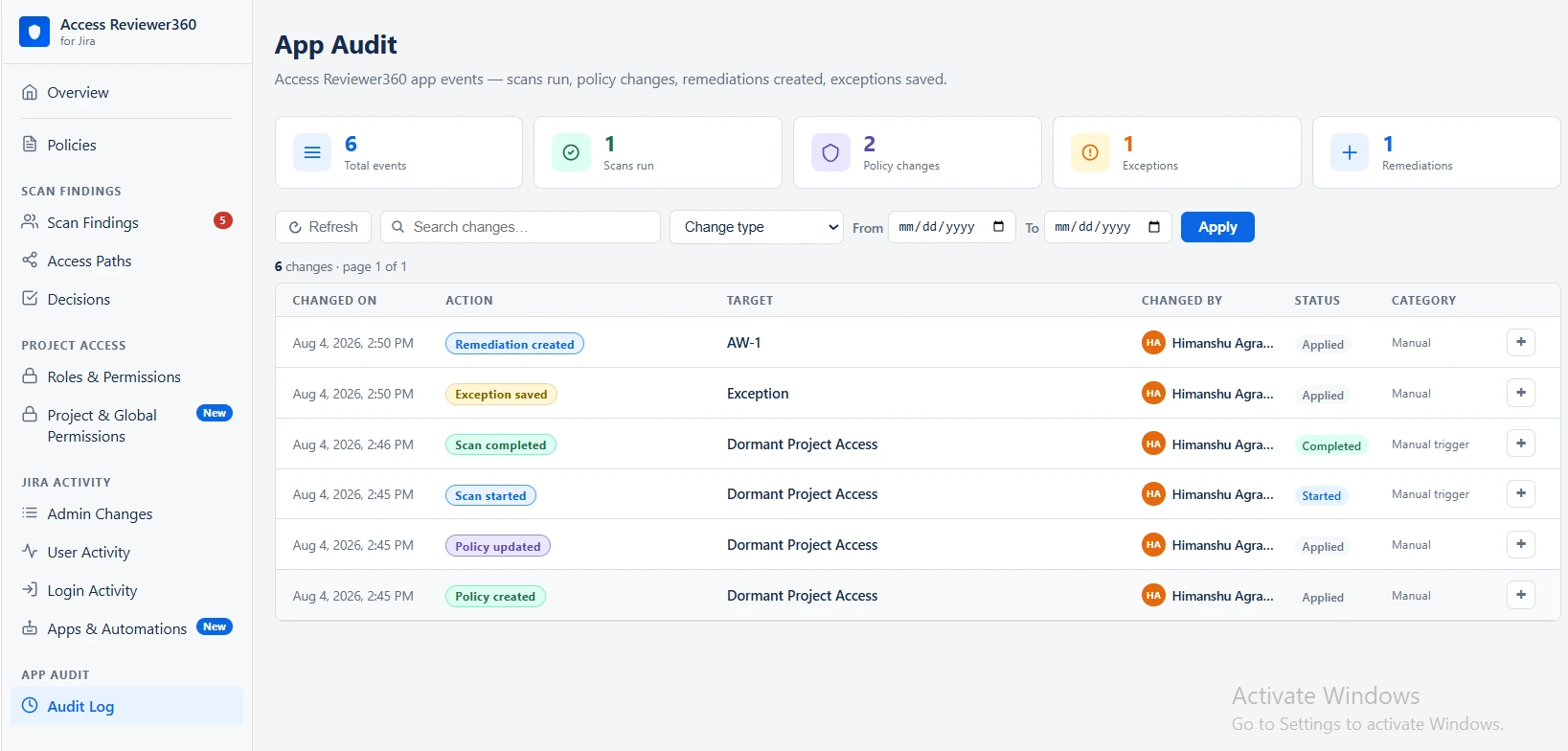Click the Exception saved tag
Viewport: 1568px width, 751px height.
501,394
